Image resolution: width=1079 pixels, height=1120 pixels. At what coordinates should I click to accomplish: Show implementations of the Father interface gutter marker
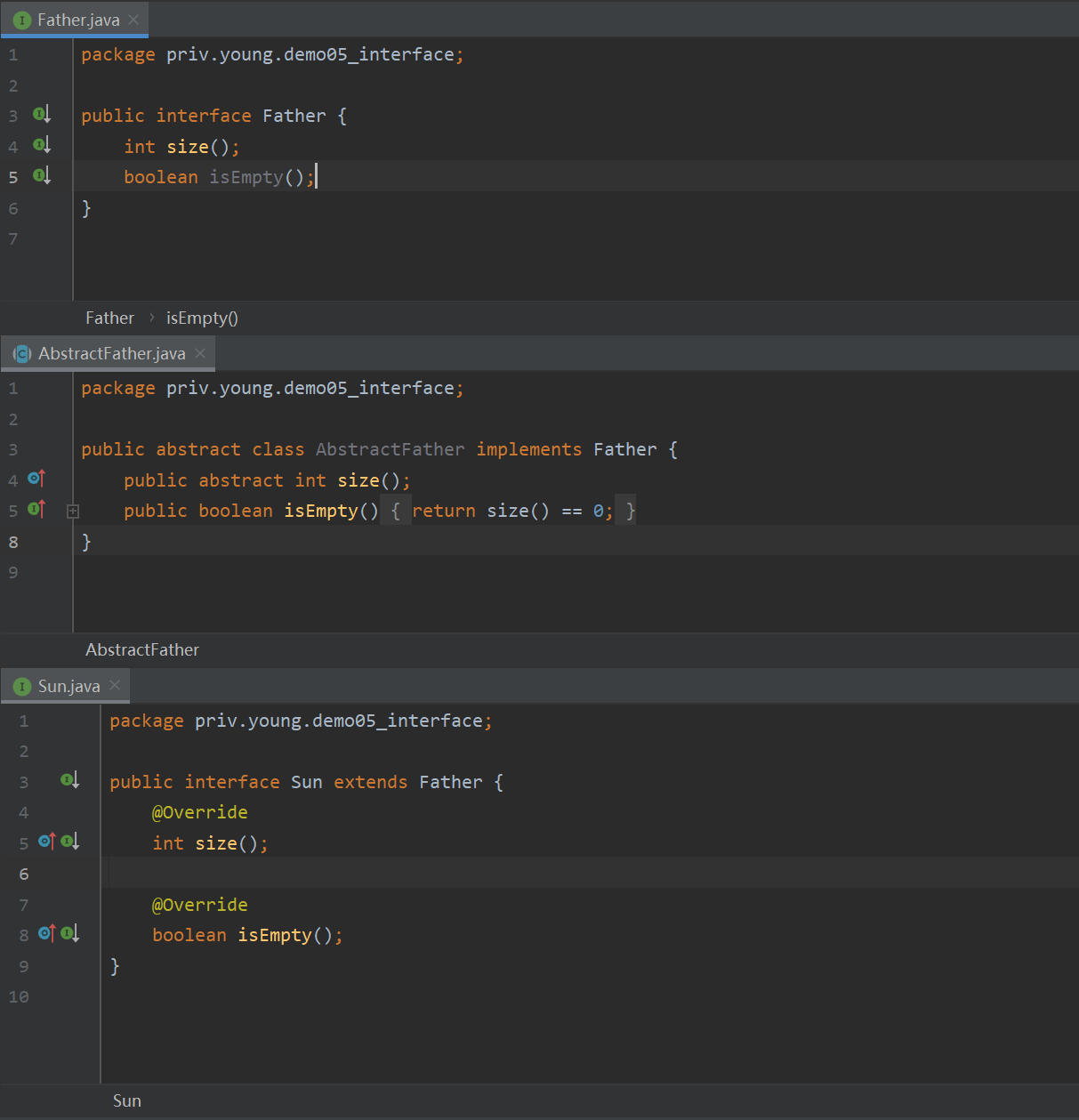(42, 114)
